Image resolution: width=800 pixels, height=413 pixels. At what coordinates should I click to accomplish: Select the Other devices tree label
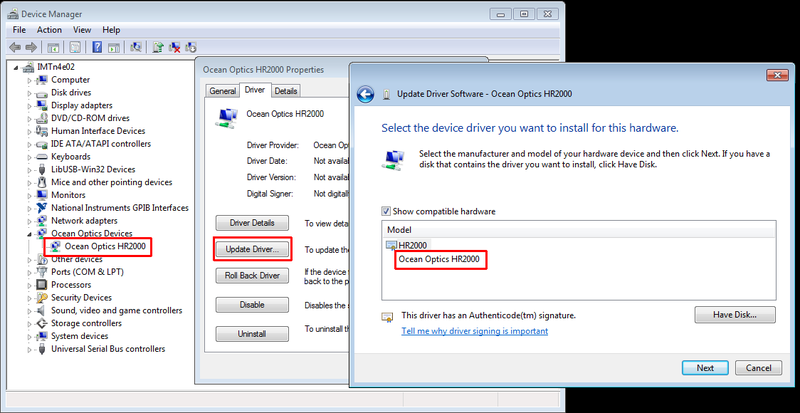point(77,259)
